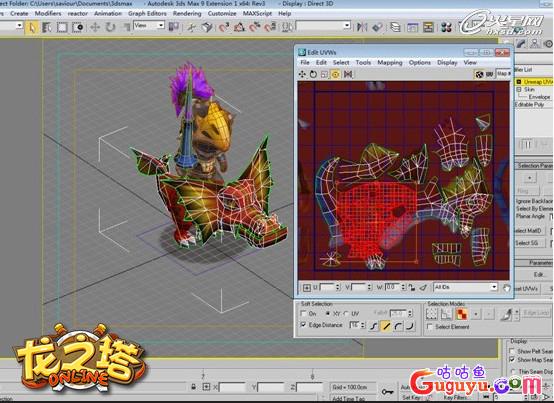The width and height of the screenshot is (554, 403).
Task: Open the Options menu in Edit UVWs
Action: pyautogui.click(x=420, y=63)
